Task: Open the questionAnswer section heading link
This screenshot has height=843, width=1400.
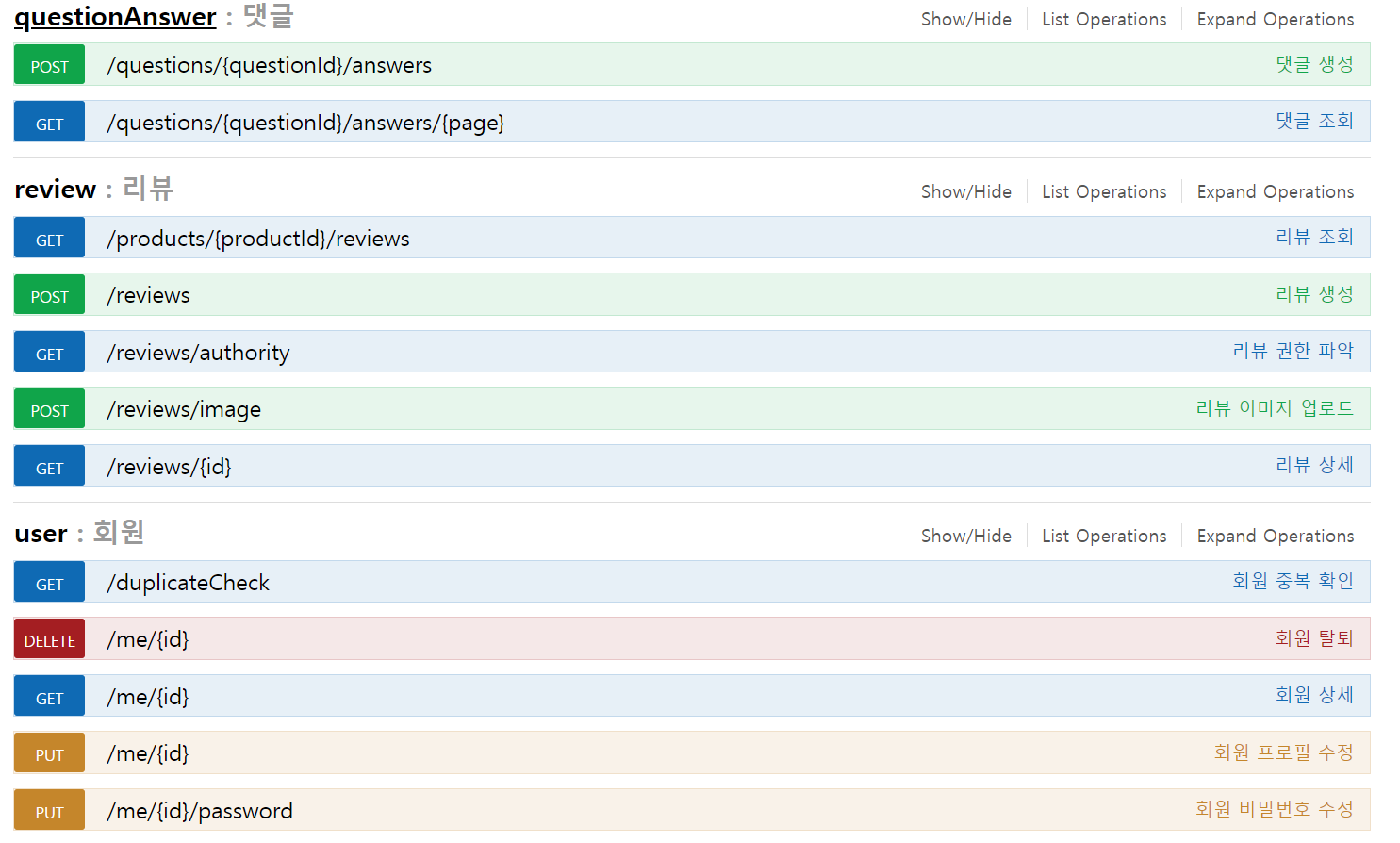Action: [115, 16]
